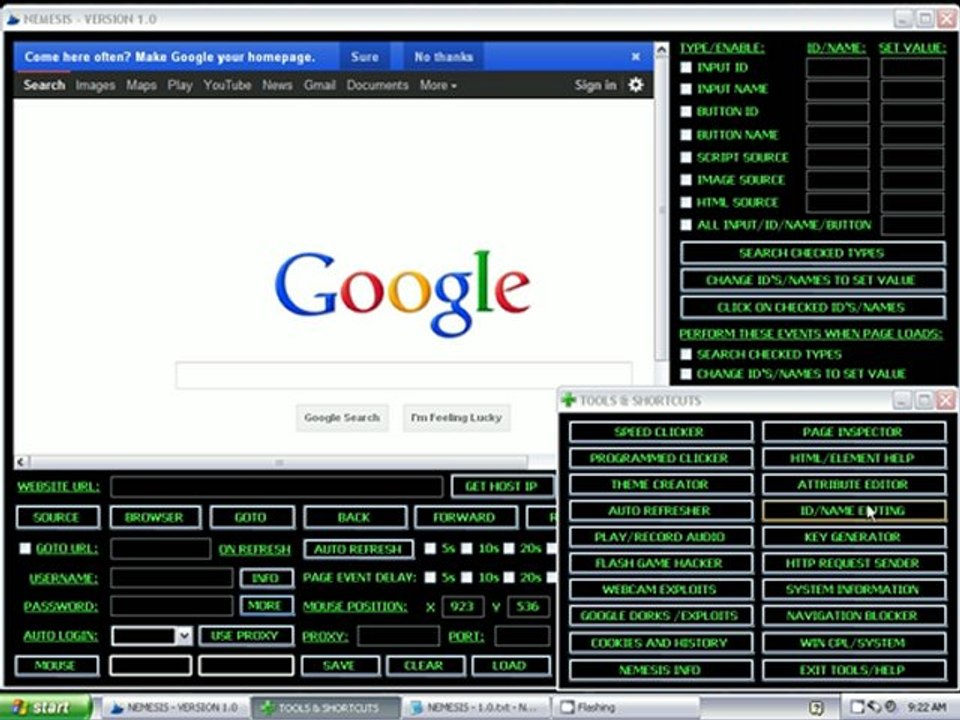Image resolution: width=960 pixels, height=720 pixels.
Task: Focus the Google search box
Action: [x=403, y=375]
